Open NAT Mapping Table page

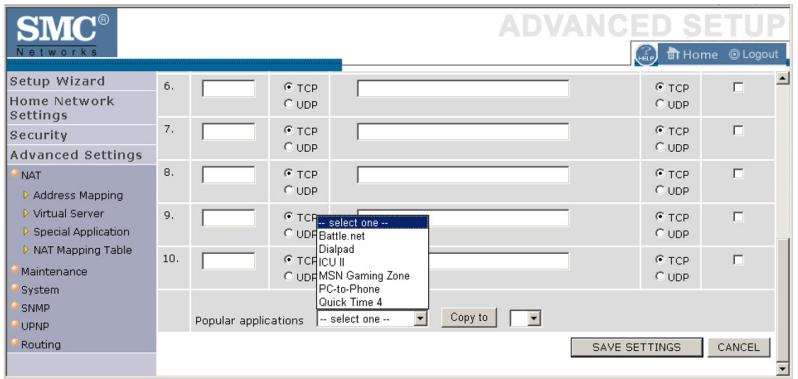pos(82,250)
